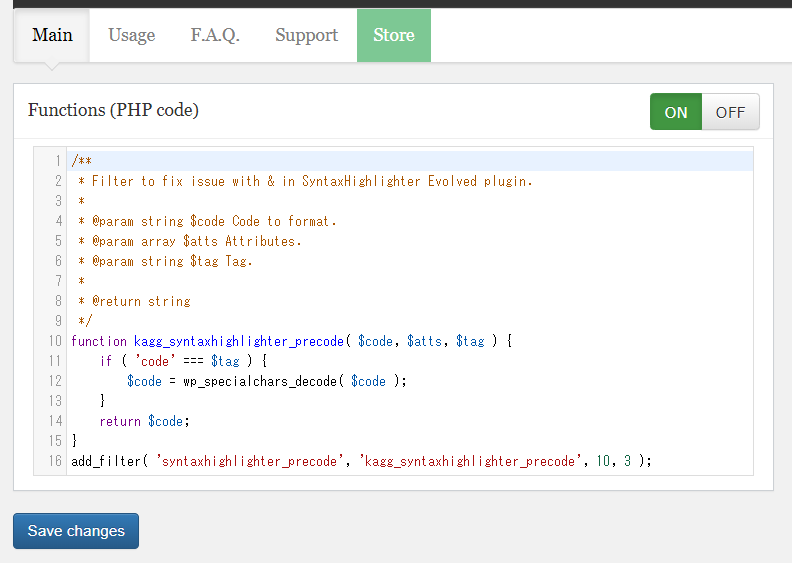The image size is (792, 563).
Task: Open the green Store tab
Action: 393,35
